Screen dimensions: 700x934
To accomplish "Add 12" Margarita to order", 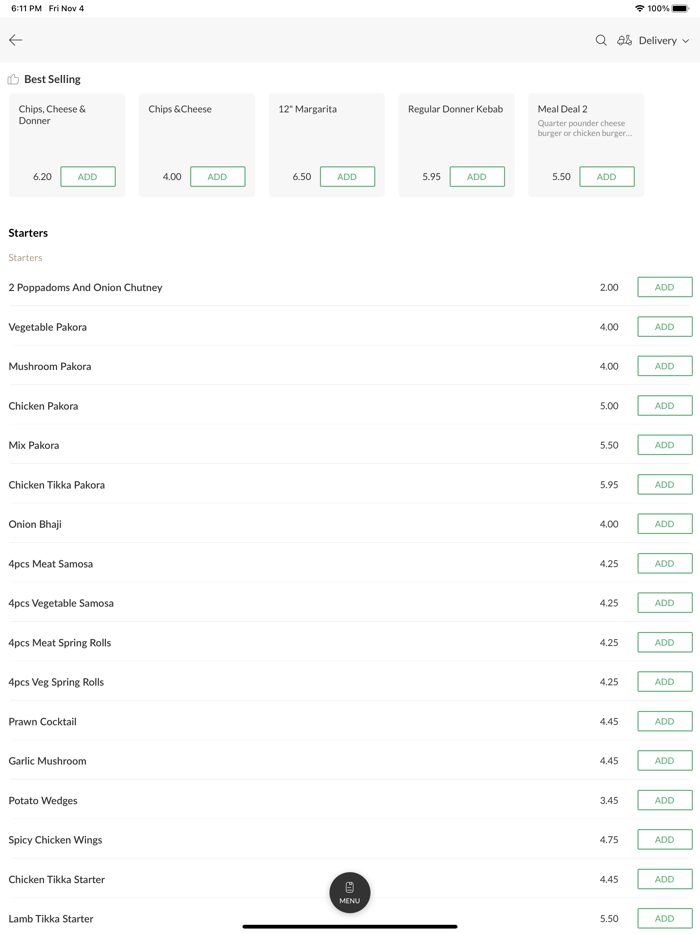I will (347, 177).
